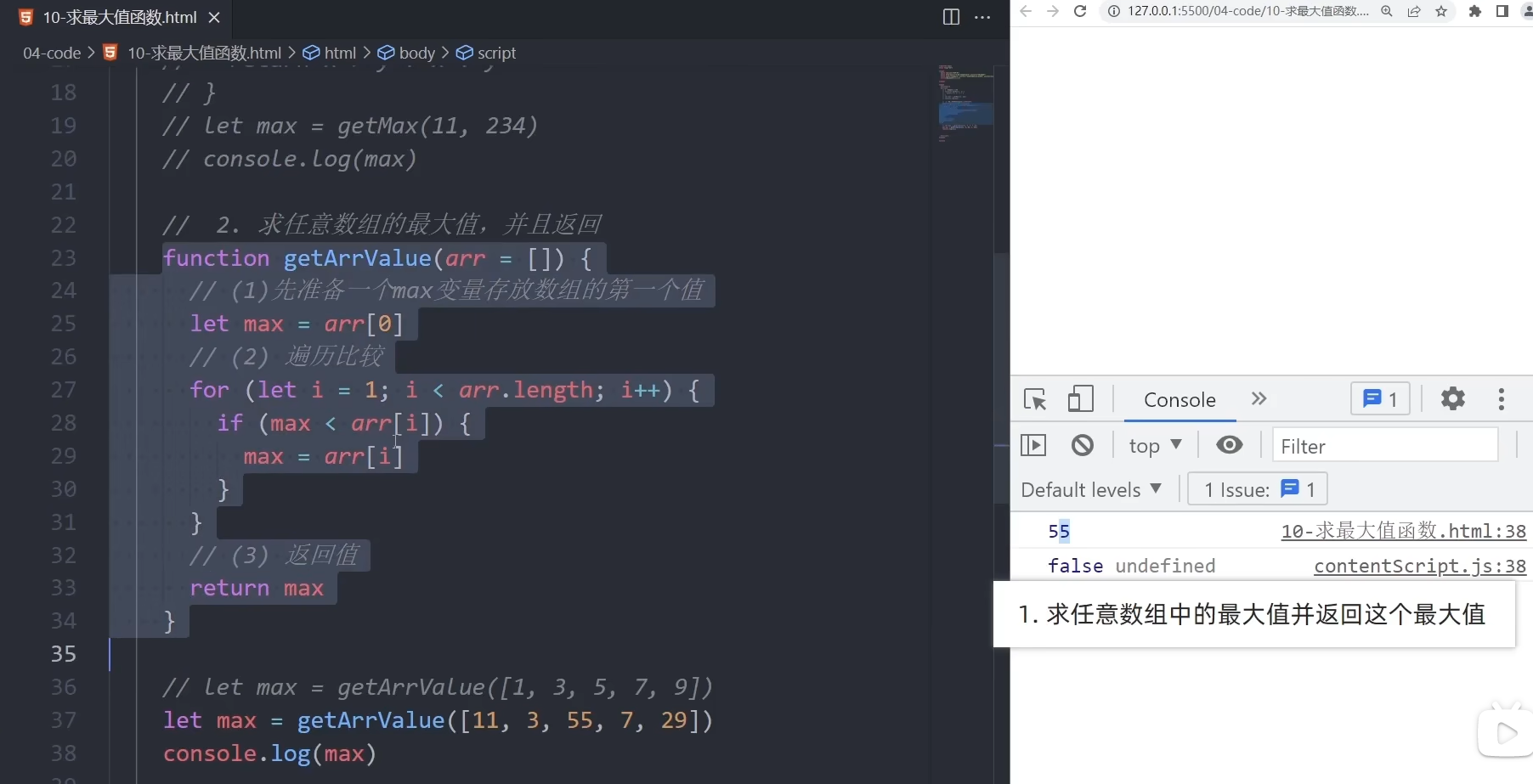Click the HTML5 file icon in the tab
The height and width of the screenshot is (784, 1533).
pos(26,17)
